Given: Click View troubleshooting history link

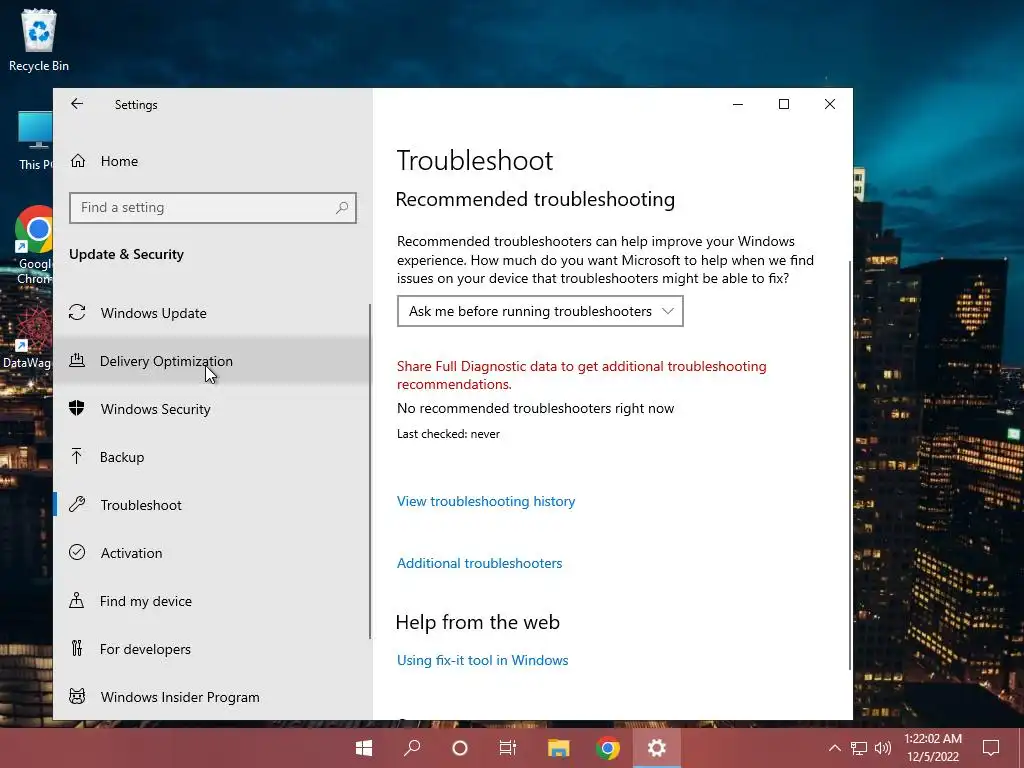Looking at the screenshot, I should point(486,501).
